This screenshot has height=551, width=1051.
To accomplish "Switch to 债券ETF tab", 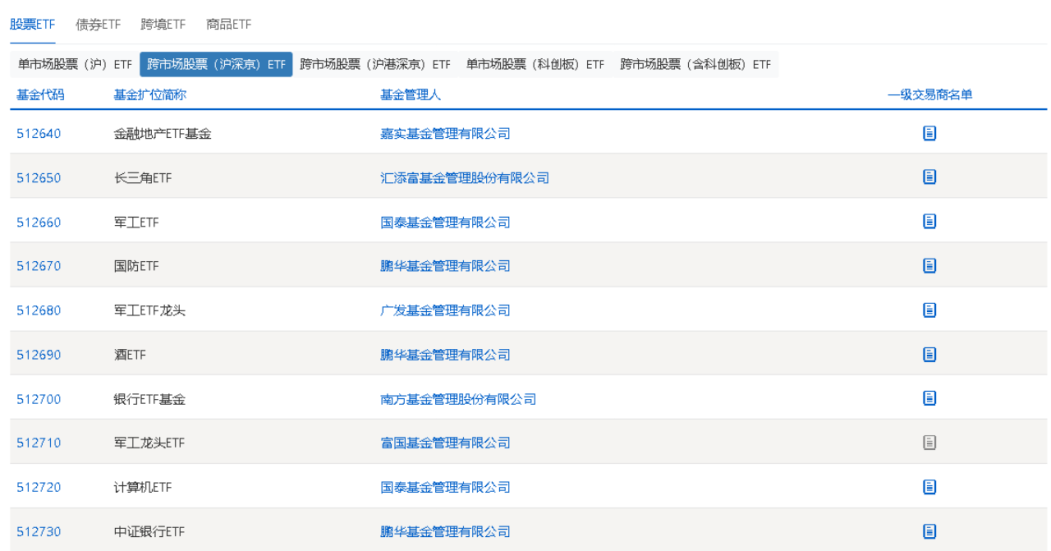I will tap(98, 24).
